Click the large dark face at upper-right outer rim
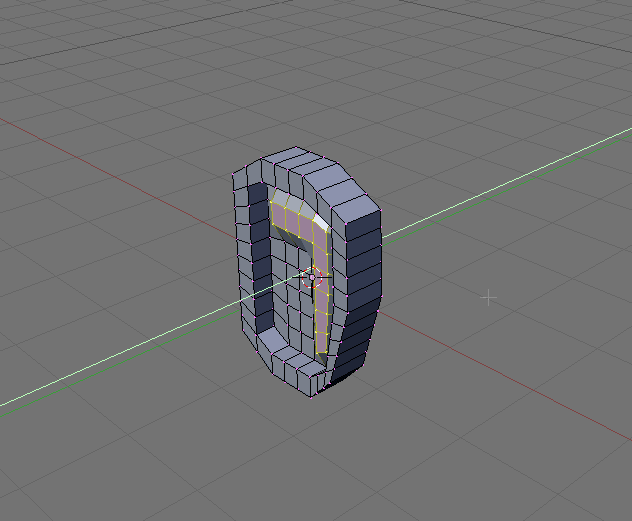The image size is (632, 521). [x=363, y=225]
